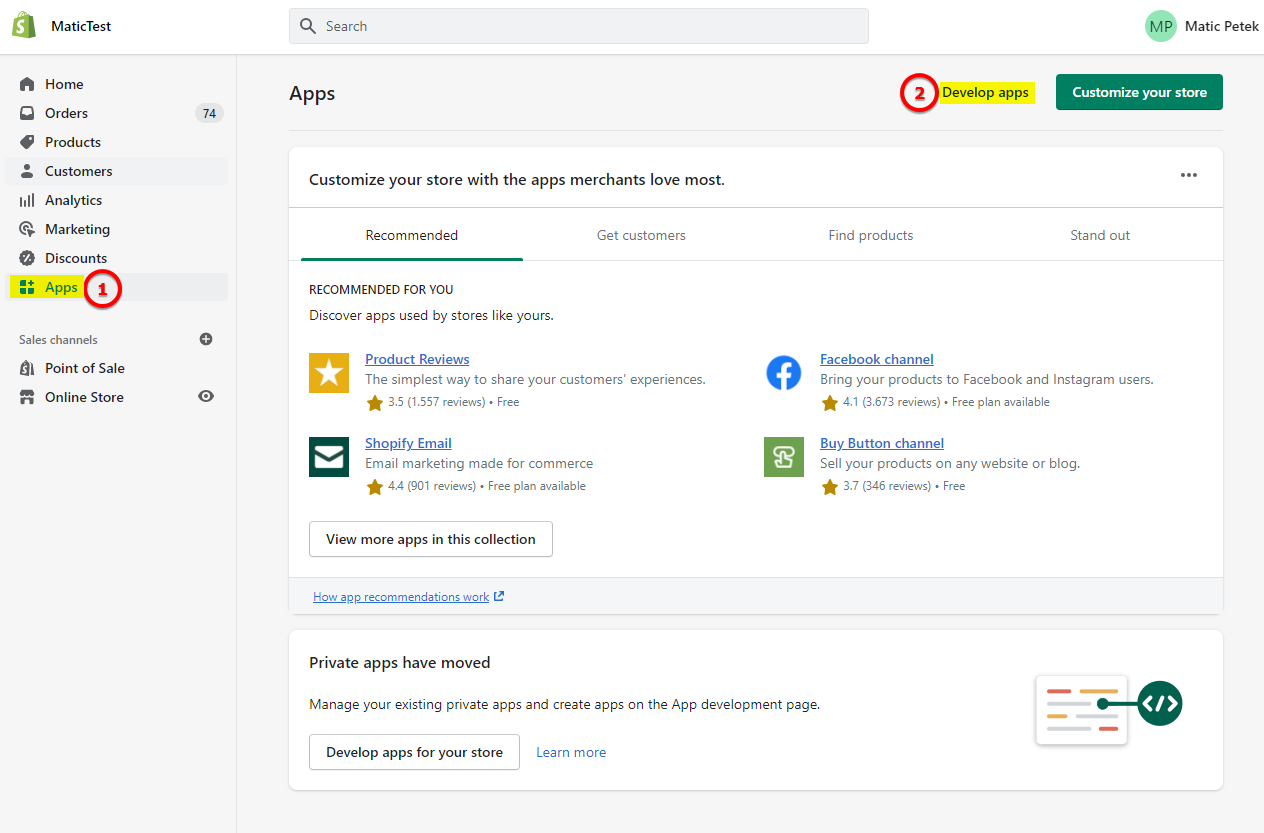Focus the Search input field
Screen dimensions: 1264x833
[x=579, y=26]
